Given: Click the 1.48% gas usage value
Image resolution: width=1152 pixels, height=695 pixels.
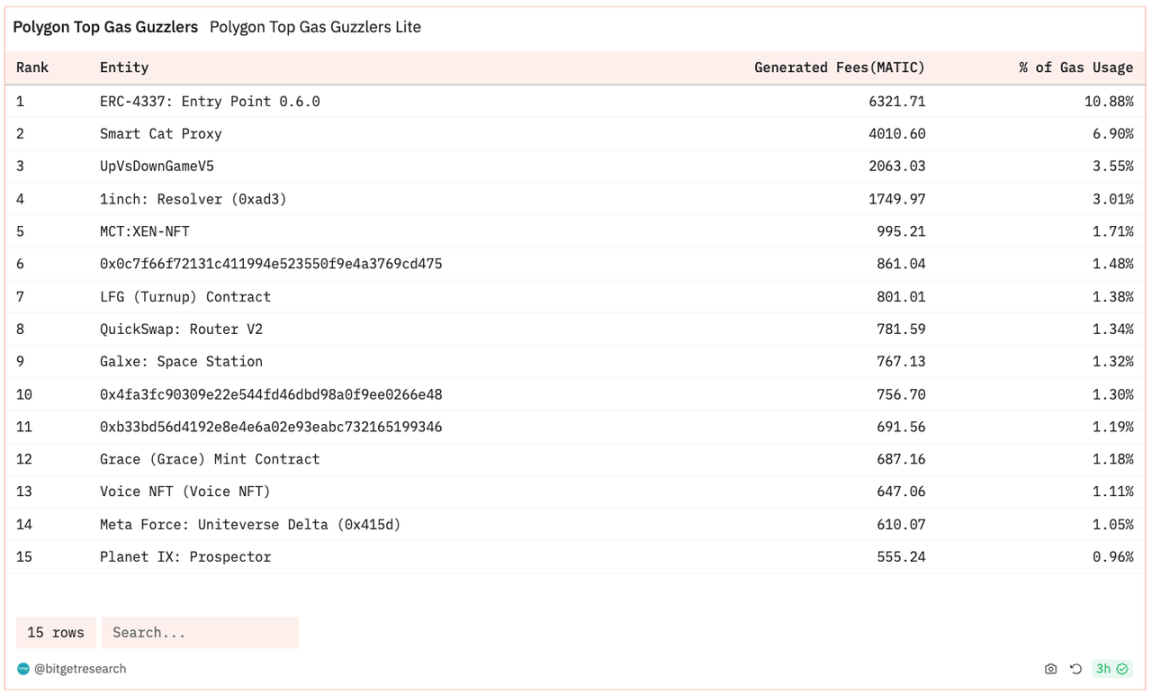Looking at the screenshot, I should coord(1113,264).
